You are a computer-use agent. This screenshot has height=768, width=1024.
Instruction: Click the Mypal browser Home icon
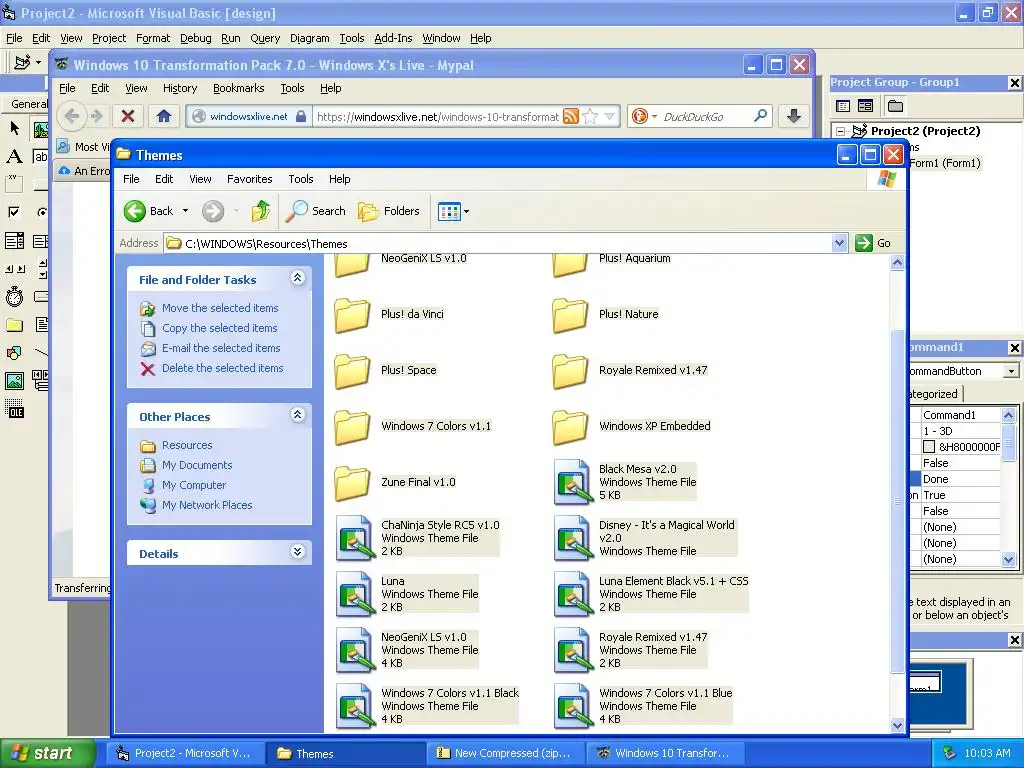tap(163, 116)
